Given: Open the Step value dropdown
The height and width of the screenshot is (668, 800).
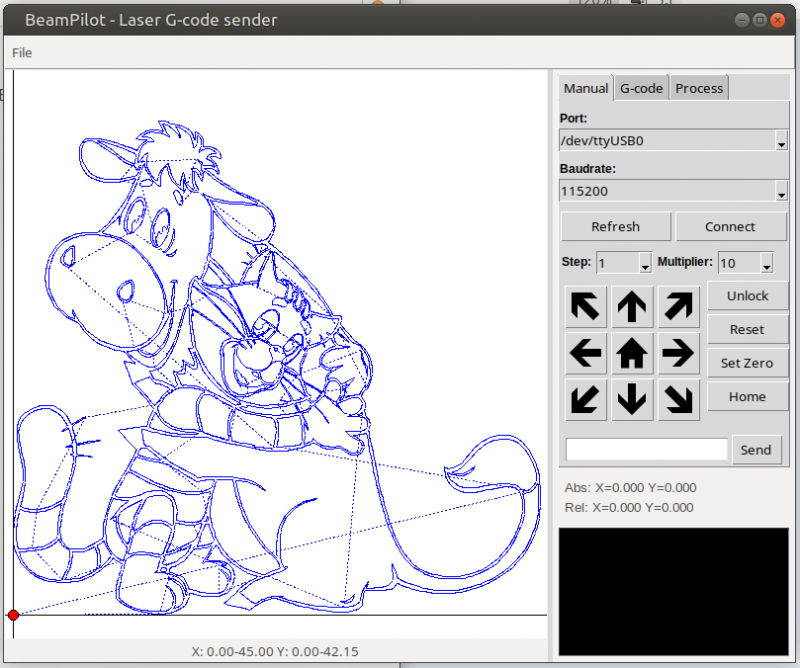Looking at the screenshot, I should point(645,264).
